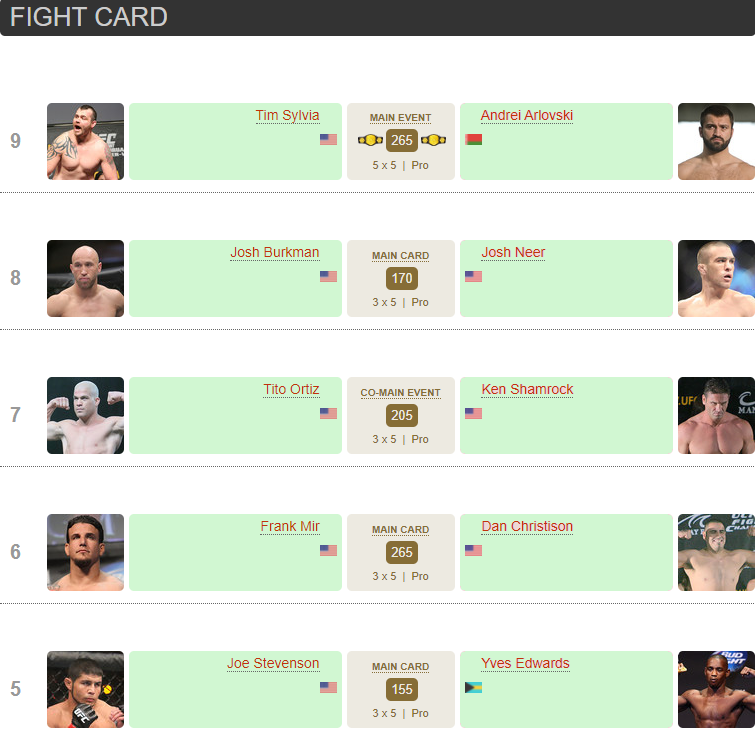The width and height of the screenshot is (755, 735).
Task: View Dan Christison's fighter page
Action: 527,526
